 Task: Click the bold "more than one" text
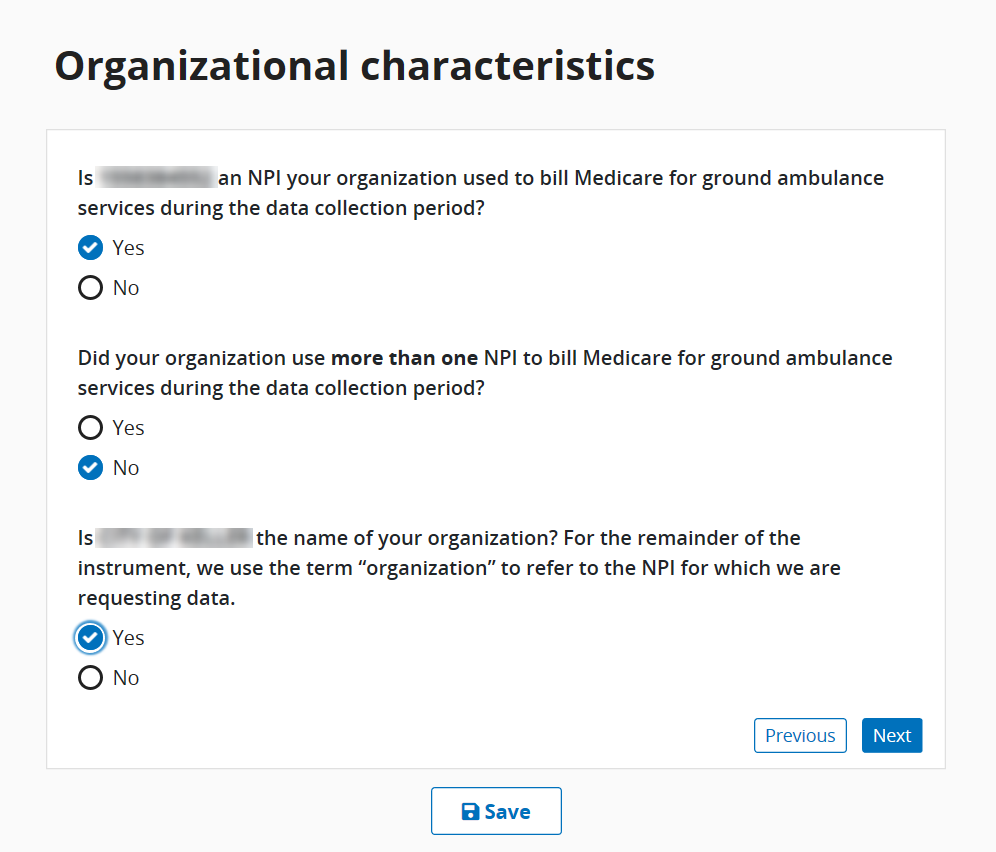405,358
